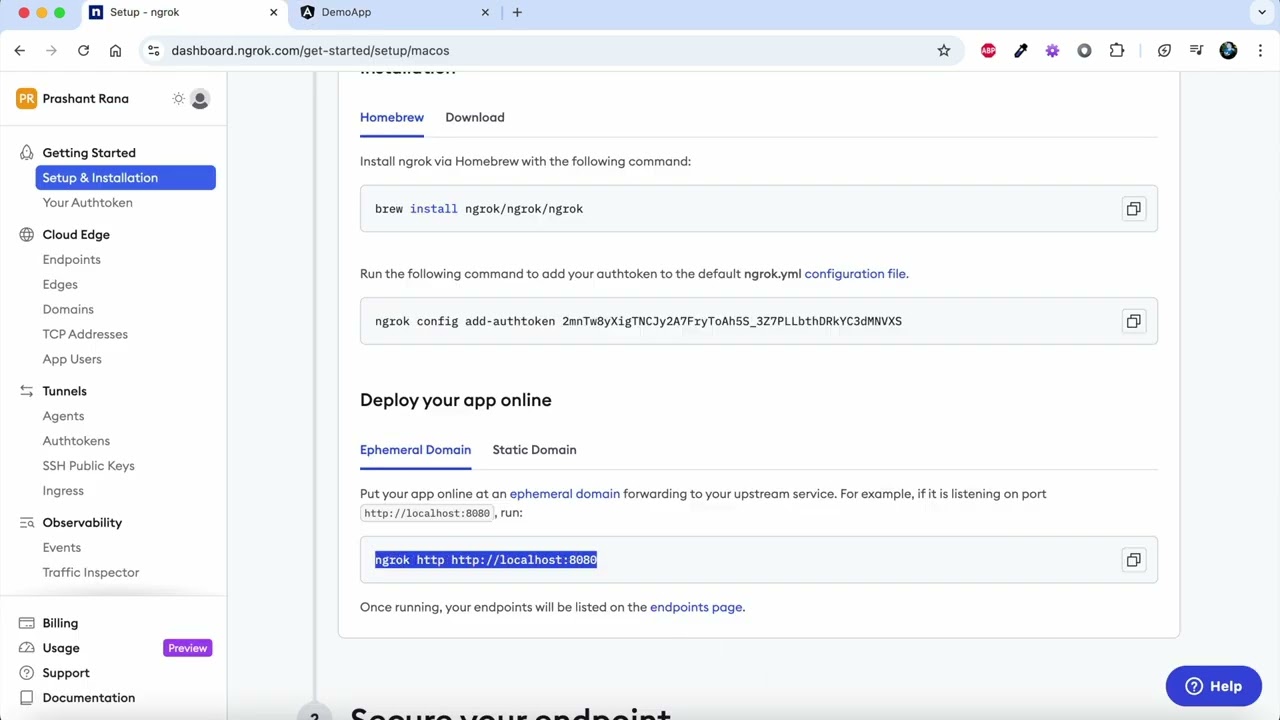
Task: Click the Cloud Edge section heading
Action: 76,235
